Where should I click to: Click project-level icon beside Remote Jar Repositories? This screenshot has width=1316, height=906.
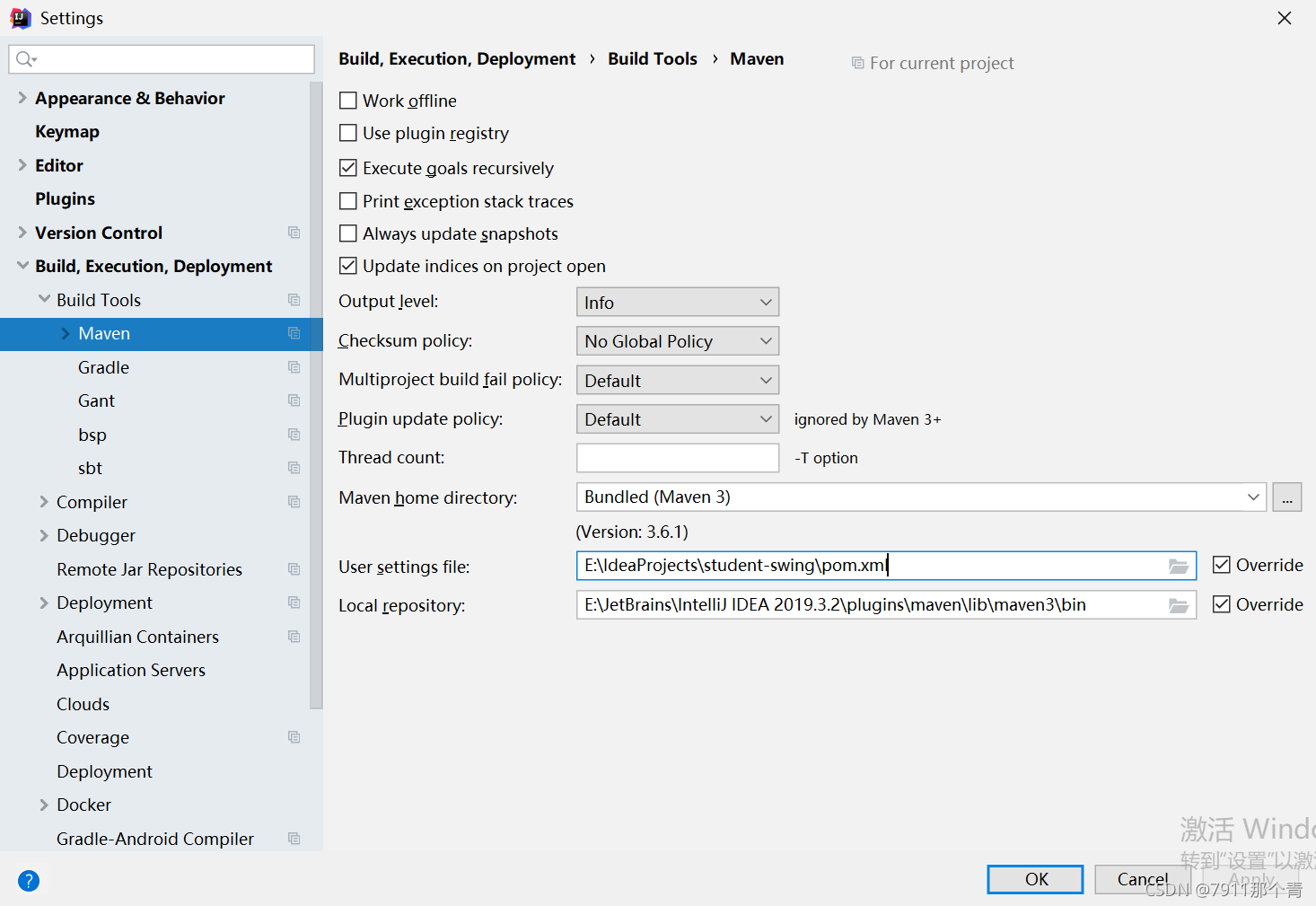pos(294,569)
